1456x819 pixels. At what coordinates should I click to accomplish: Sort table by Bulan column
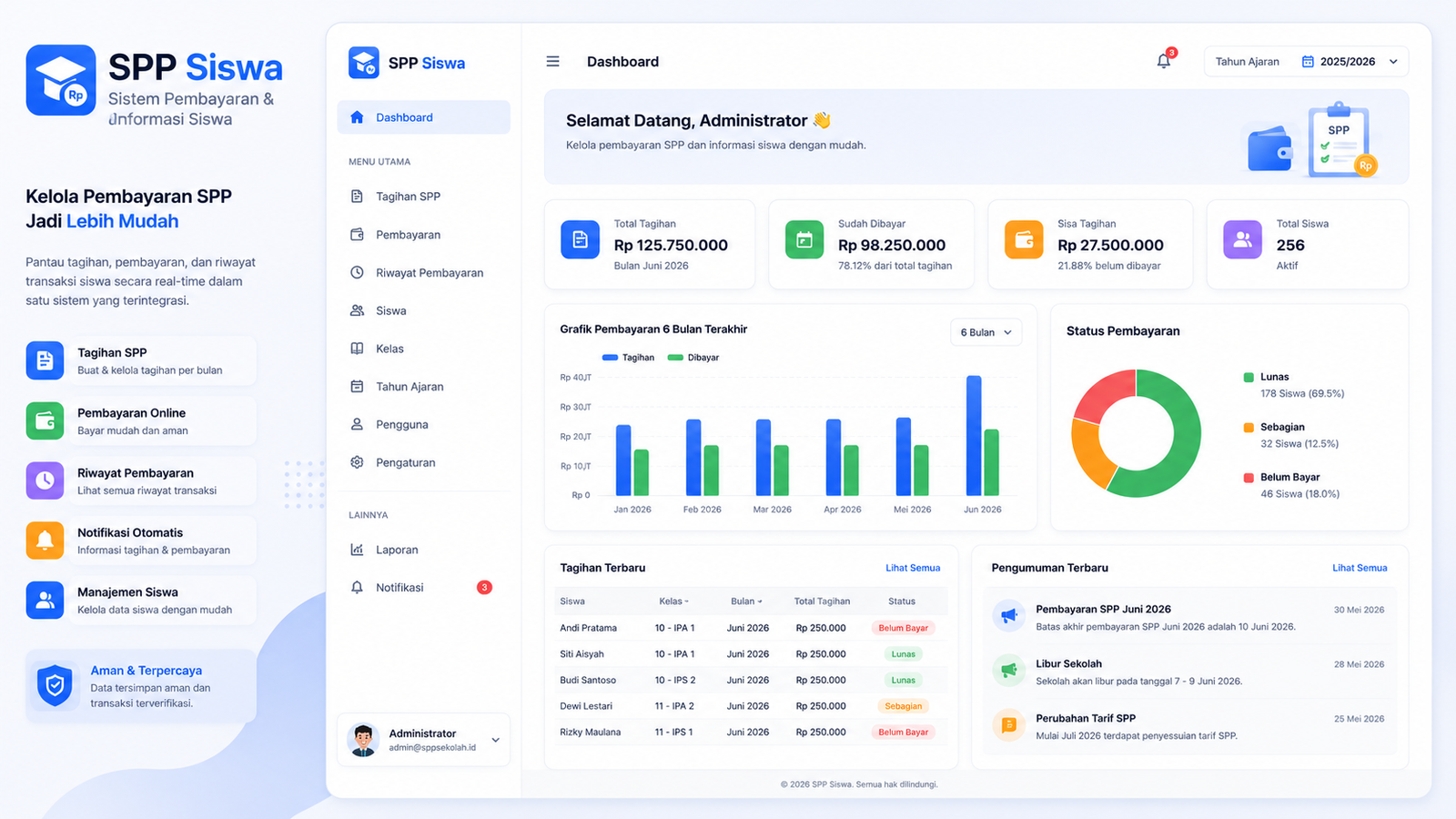coord(746,602)
